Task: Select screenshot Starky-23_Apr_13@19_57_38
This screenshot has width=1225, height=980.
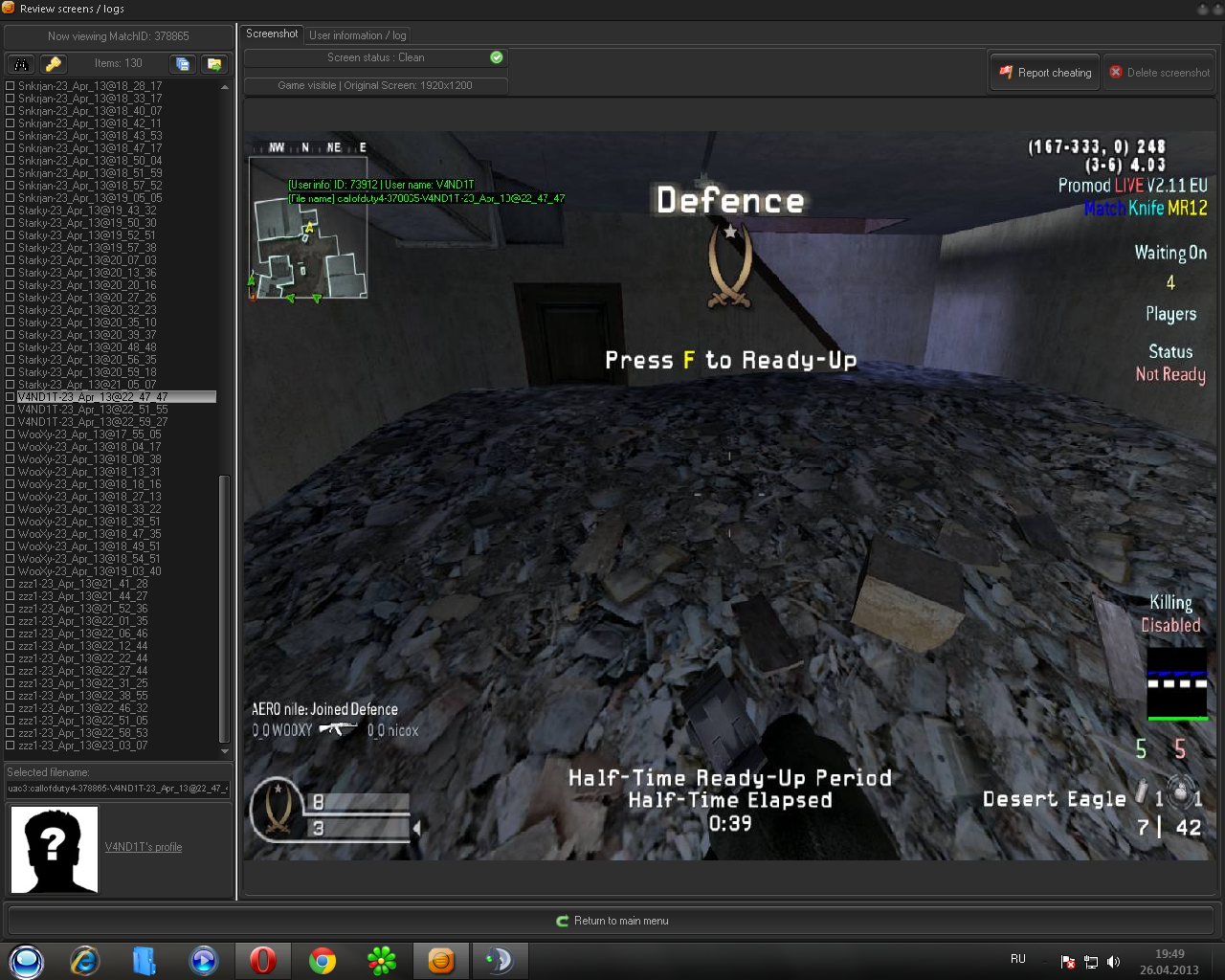Action: click(87, 248)
